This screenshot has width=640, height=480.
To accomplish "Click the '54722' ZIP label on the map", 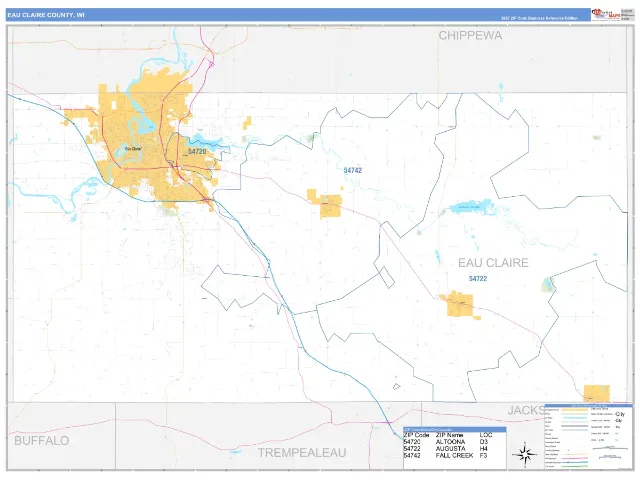I will coord(478,278).
